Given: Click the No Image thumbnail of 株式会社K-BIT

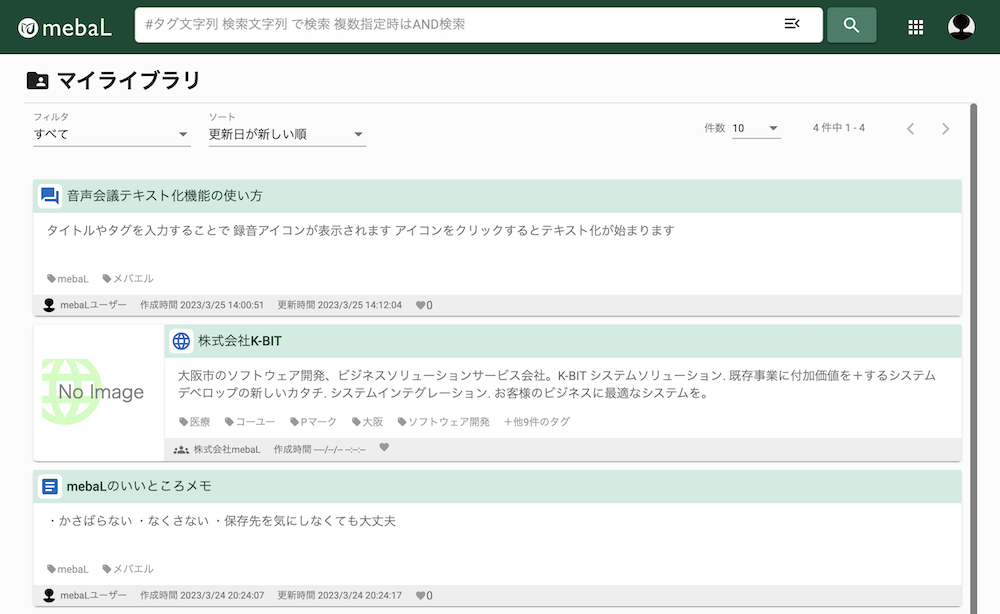Looking at the screenshot, I should click(99, 392).
